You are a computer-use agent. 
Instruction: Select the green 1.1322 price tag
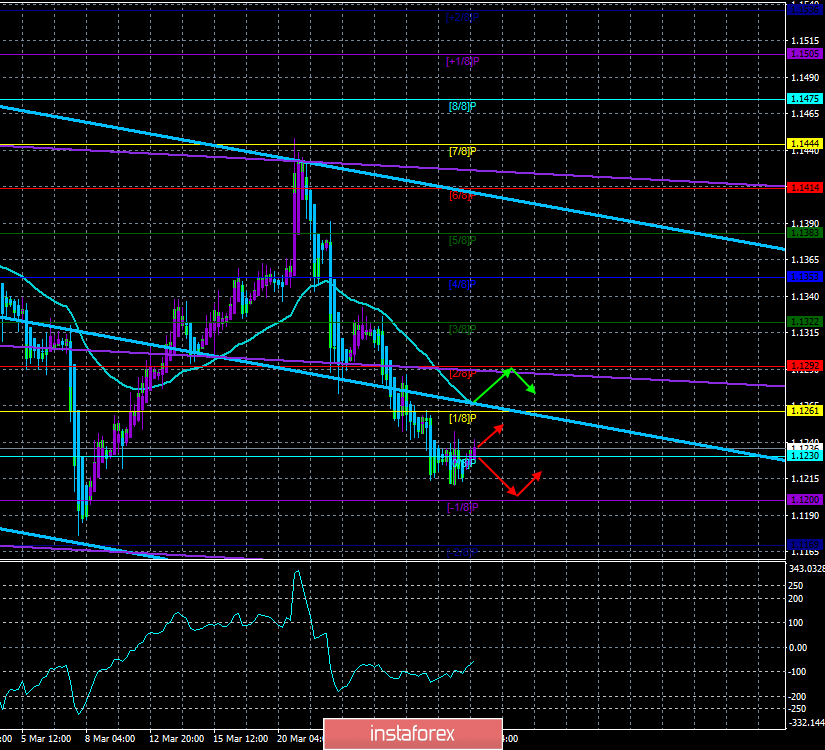[x=805, y=322]
